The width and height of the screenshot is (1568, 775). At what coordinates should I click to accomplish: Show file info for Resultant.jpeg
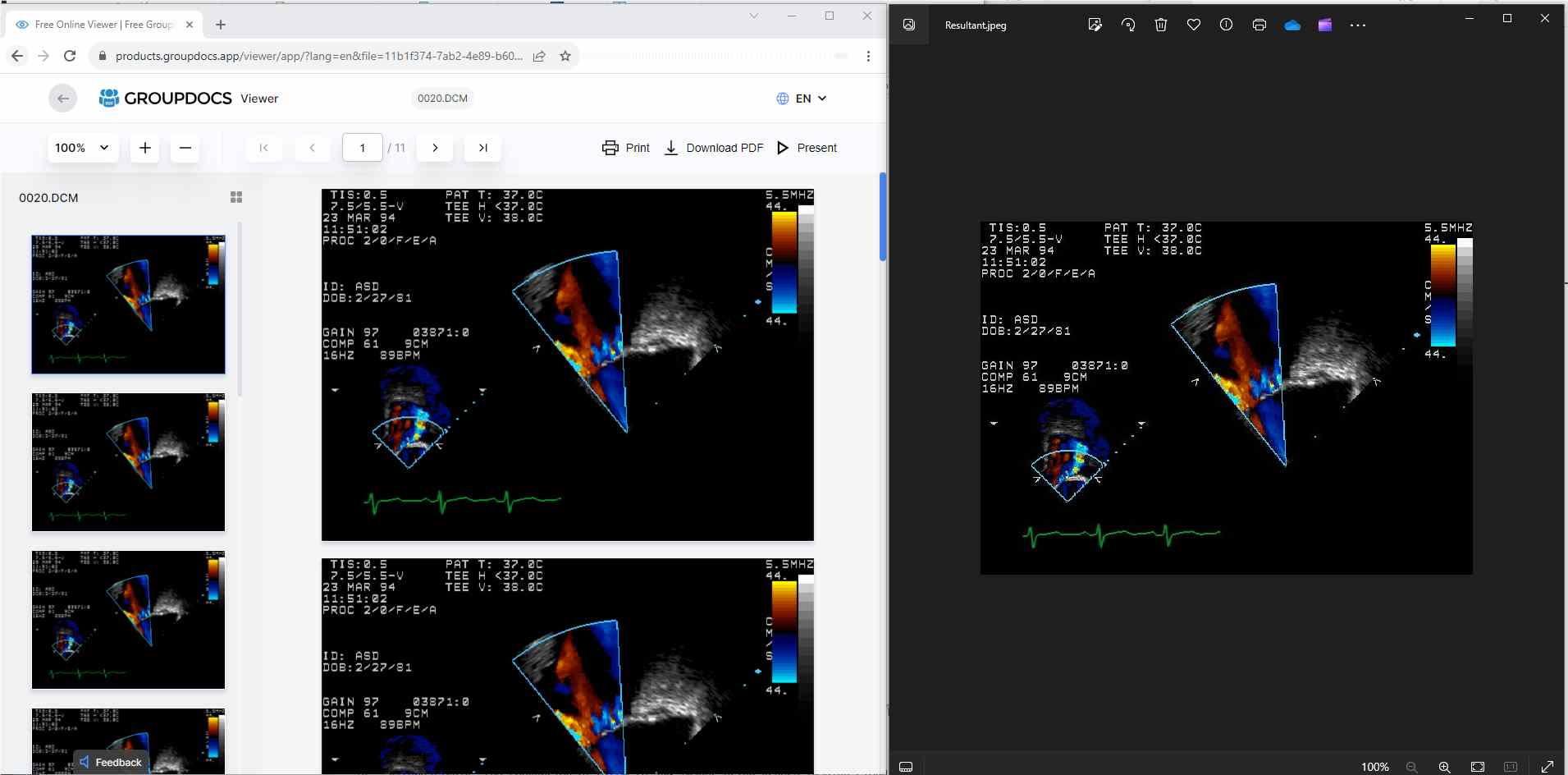pyautogui.click(x=1226, y=25)
